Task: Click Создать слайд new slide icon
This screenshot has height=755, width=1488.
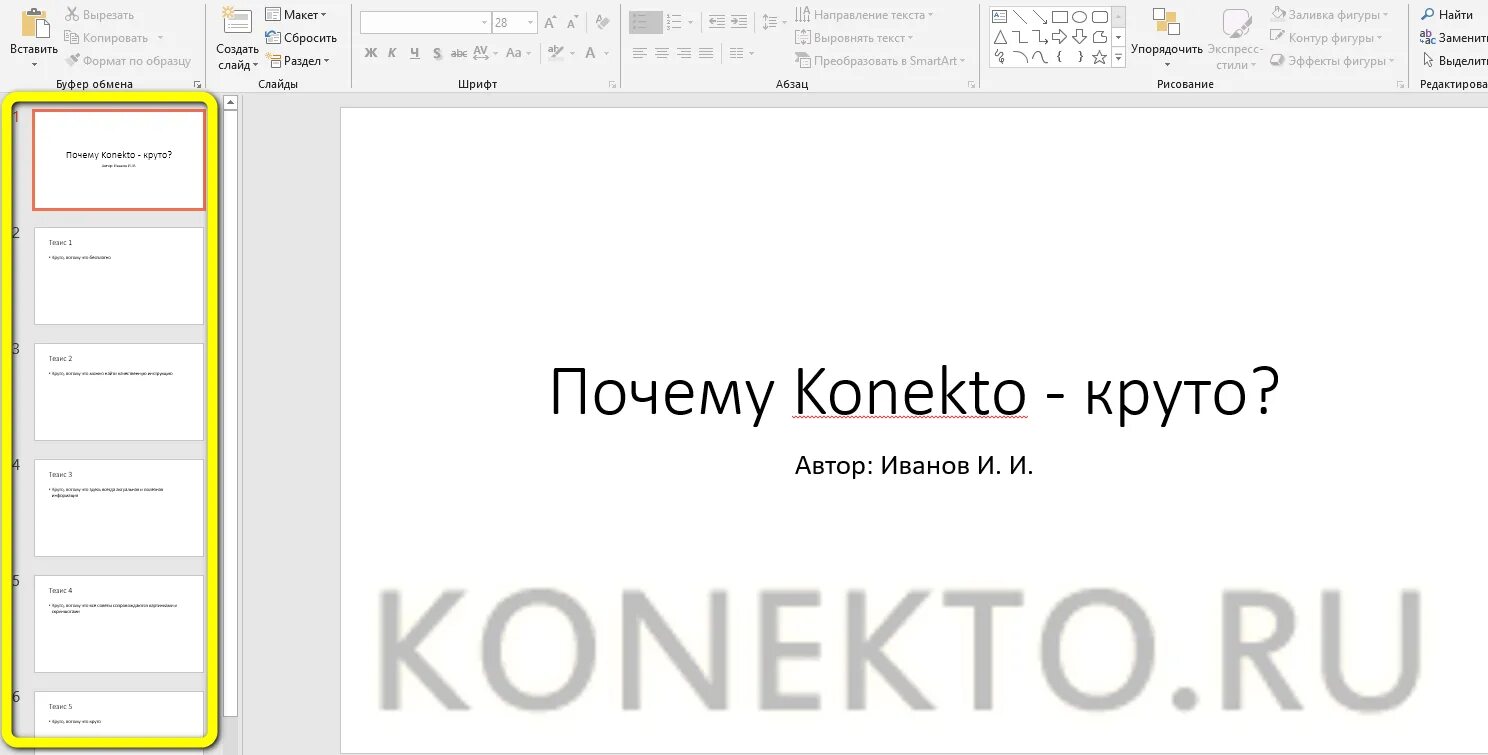Action: (237, 22)
